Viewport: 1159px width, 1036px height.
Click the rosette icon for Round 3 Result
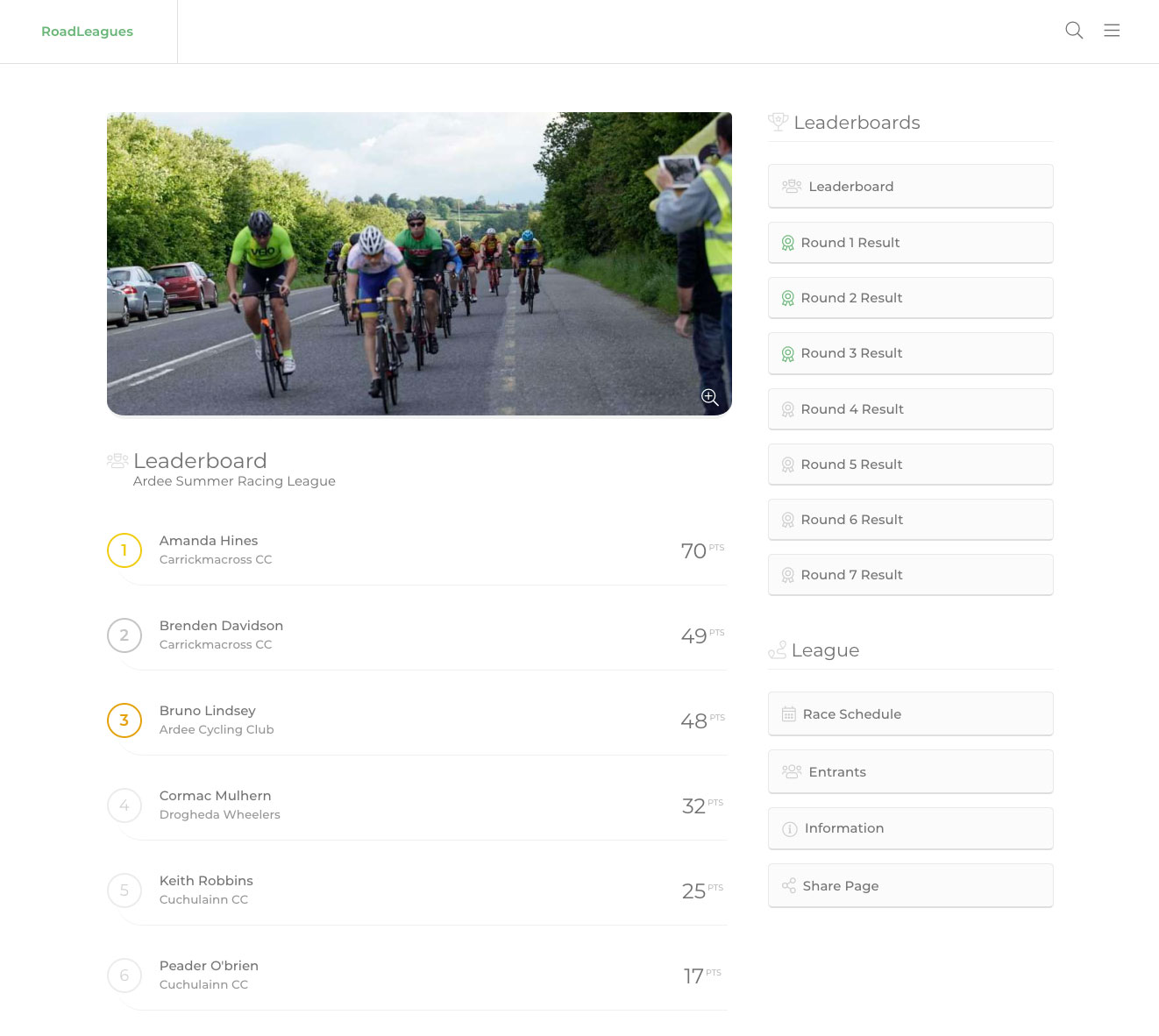click(788, 353)
